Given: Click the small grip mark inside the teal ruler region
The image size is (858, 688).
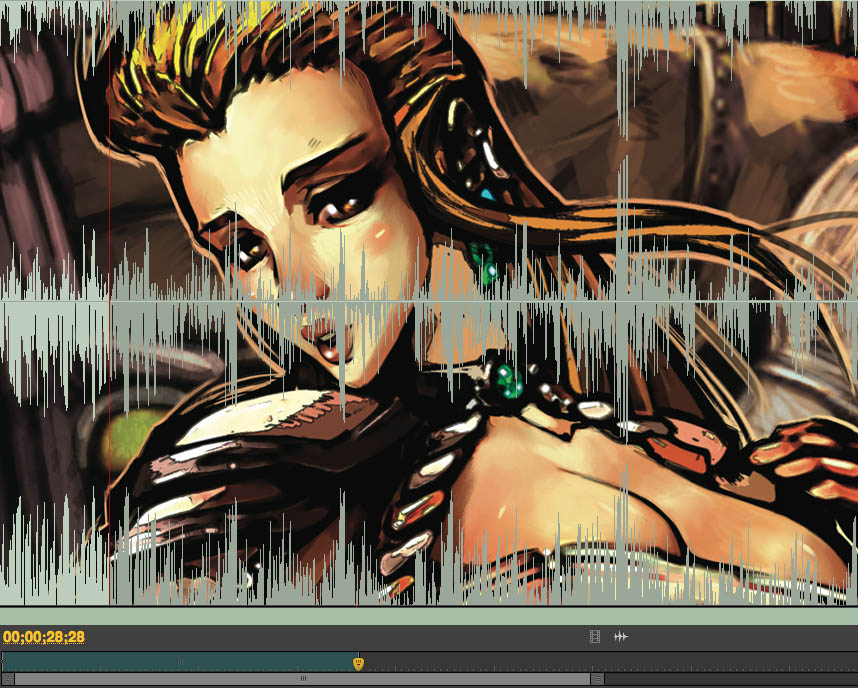Looking at the screenshot, I should pos(180,662).
